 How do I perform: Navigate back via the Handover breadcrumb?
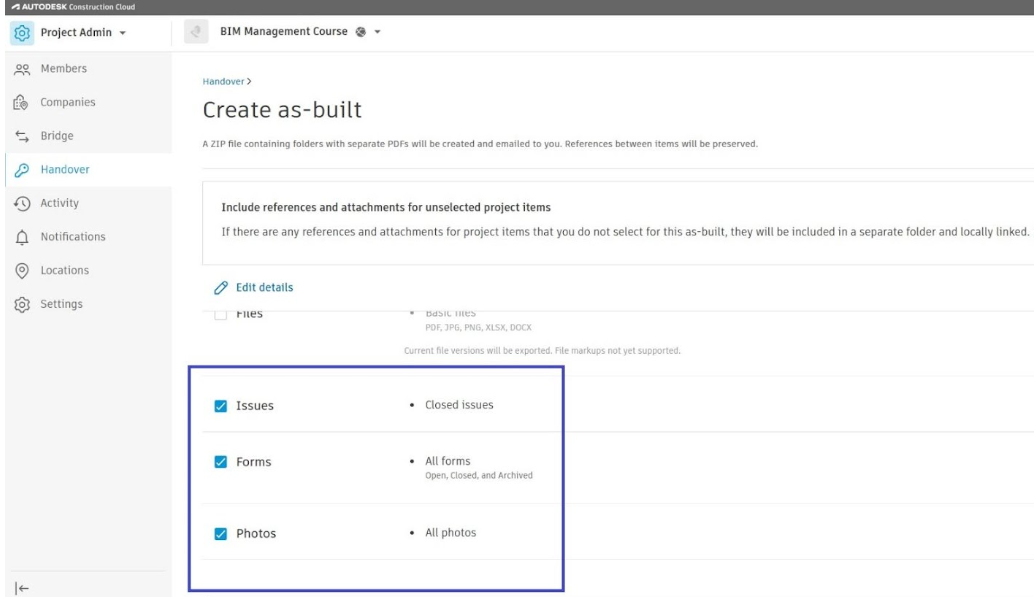pyautogui.click(x=224, y=81)
